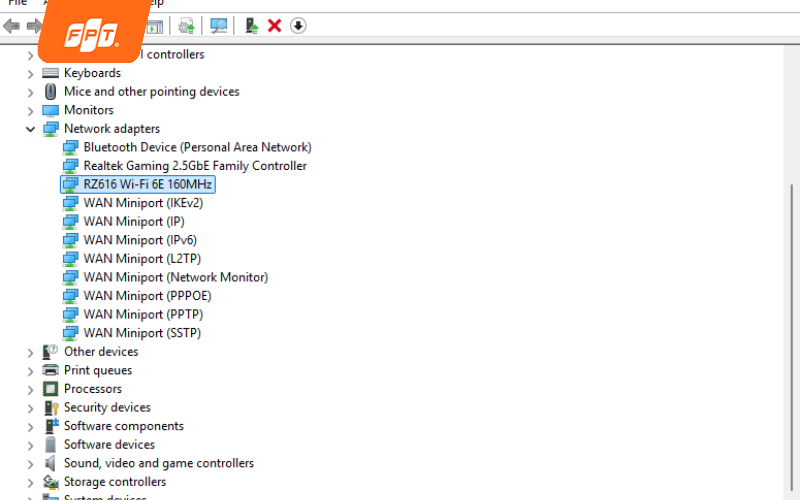Image resolution: width=800 pixels, height=500 pixels.
Task: Click the red X Uninstall device icon
Action: [x=274, y=25]
